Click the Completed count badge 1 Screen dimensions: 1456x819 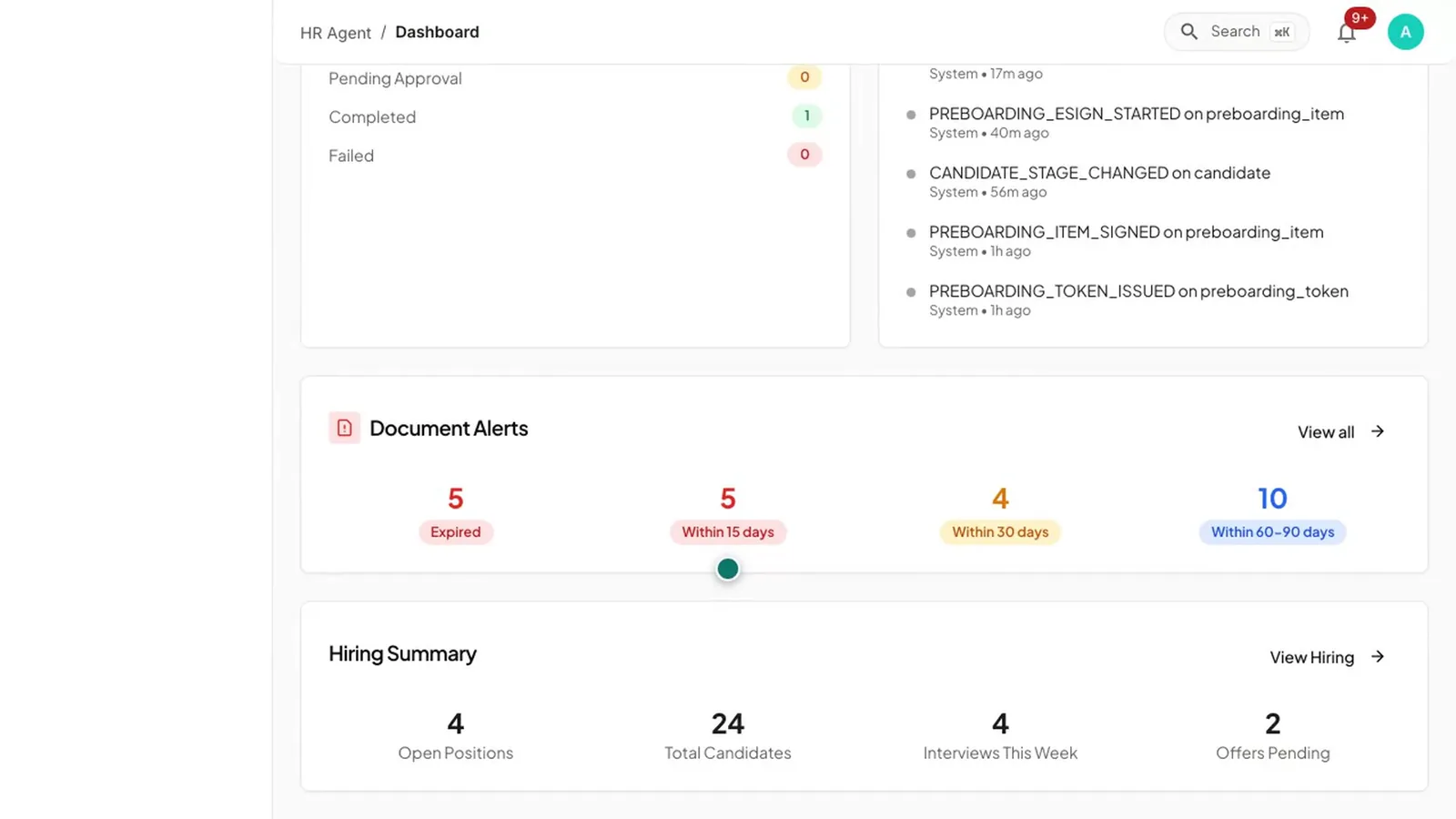tap(806, 116)
